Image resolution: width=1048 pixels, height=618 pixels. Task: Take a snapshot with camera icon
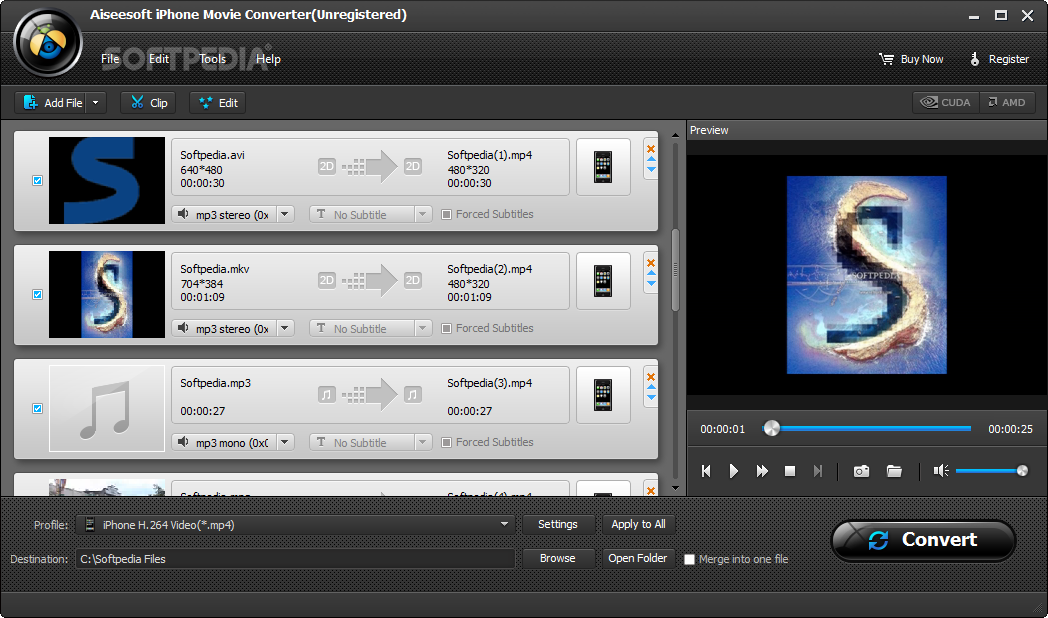[862, 471]
